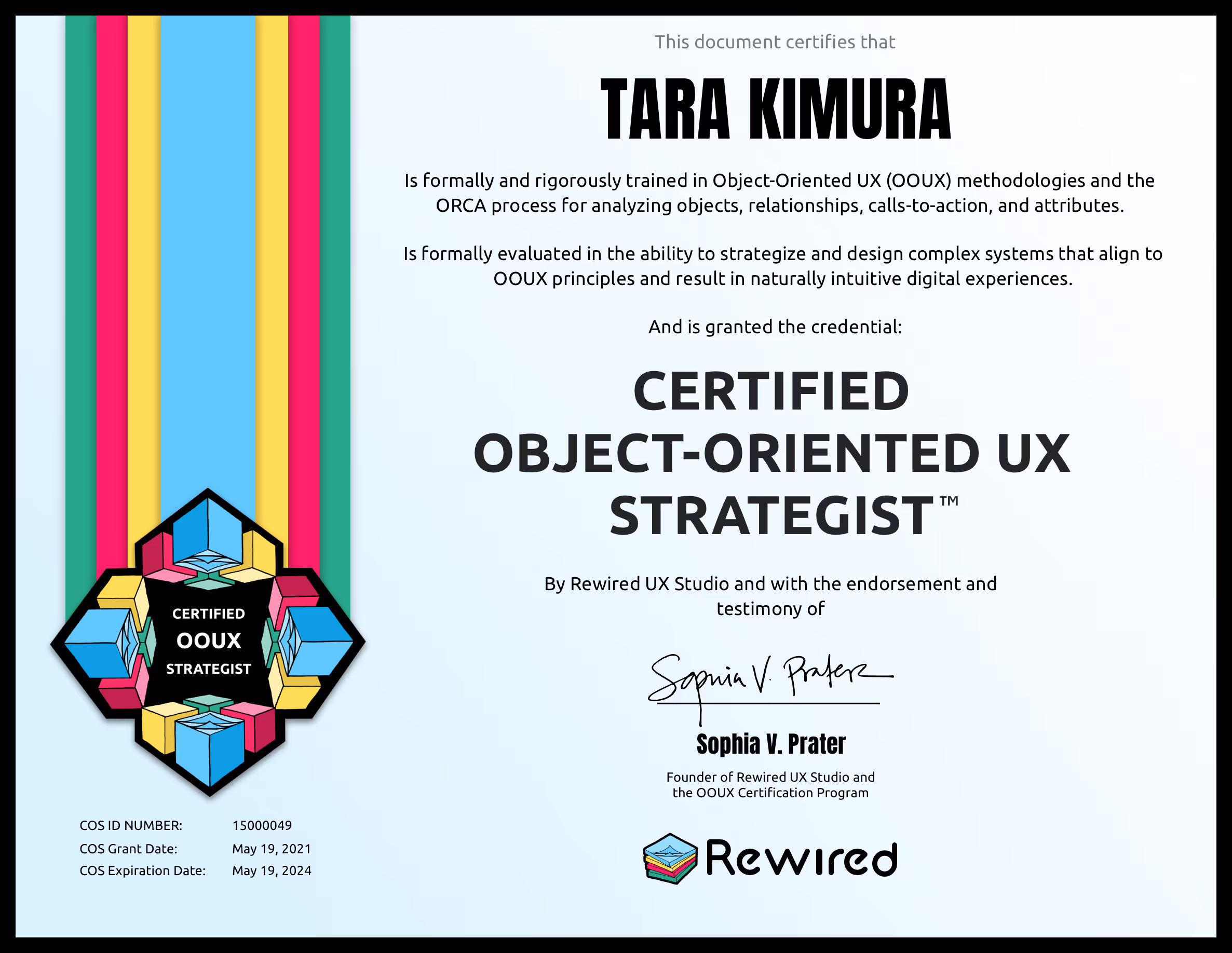Click the 'COS Grant Date:' label
Viewport: 1232px width, 953px height.
click(129, 849)
